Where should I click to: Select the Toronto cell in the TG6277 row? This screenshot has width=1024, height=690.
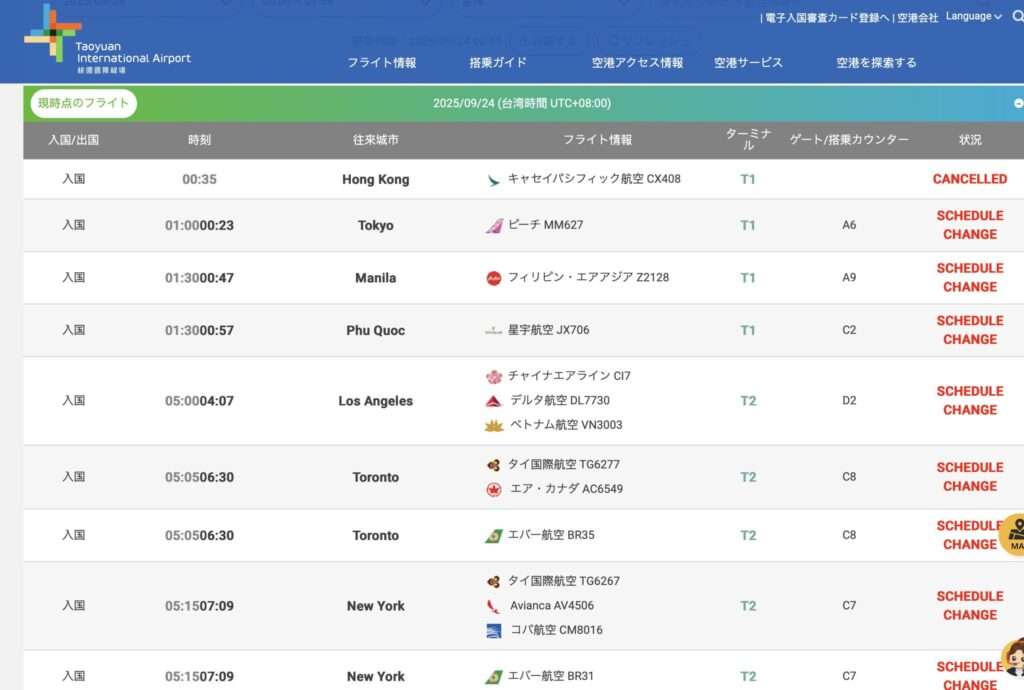tap(376, 477)
